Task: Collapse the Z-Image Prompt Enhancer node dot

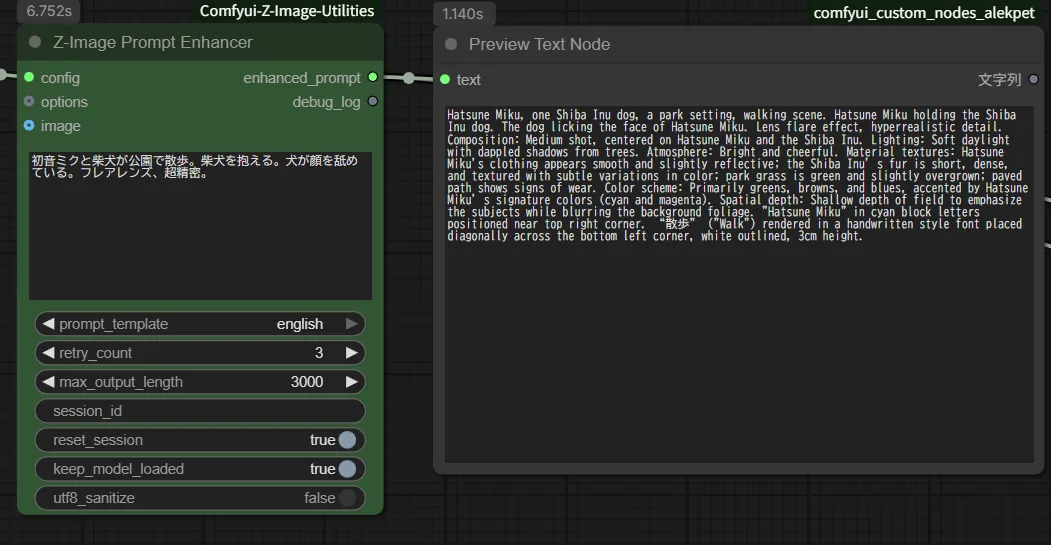Action: coord(36,42)
